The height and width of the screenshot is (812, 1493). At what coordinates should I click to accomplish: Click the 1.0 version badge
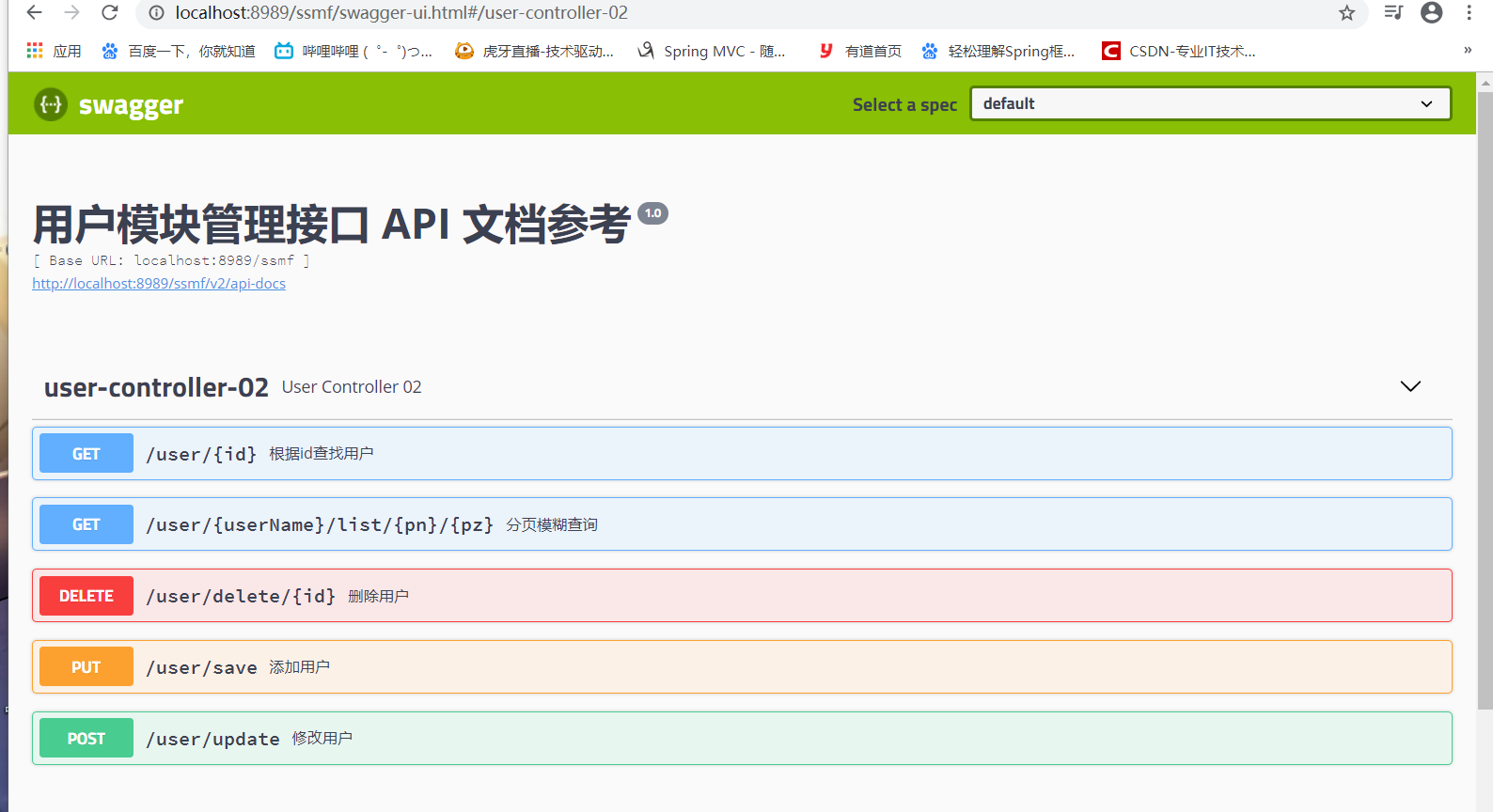click(652, 213)
